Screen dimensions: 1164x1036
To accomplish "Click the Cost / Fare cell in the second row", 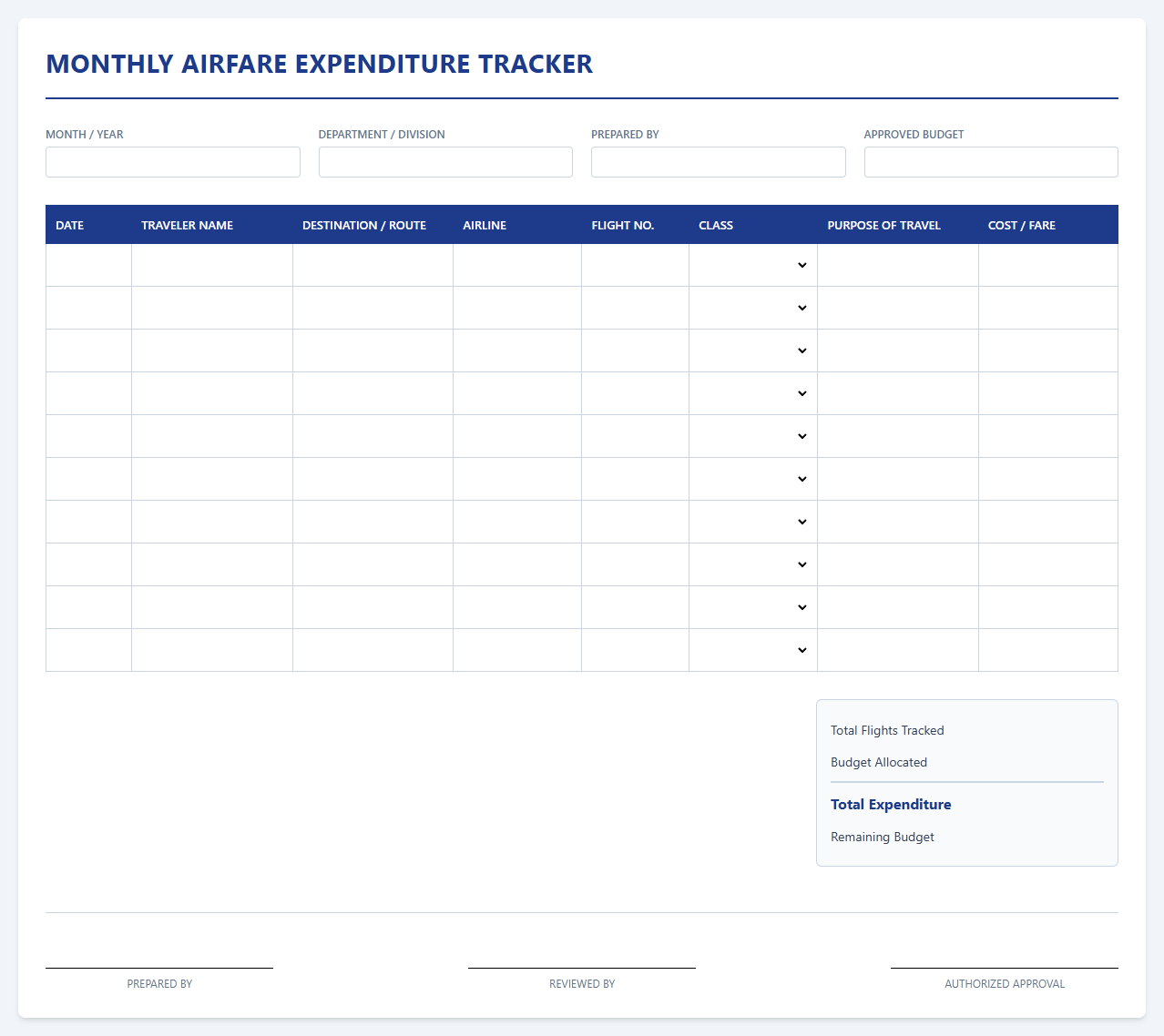I will (1048, 308).
